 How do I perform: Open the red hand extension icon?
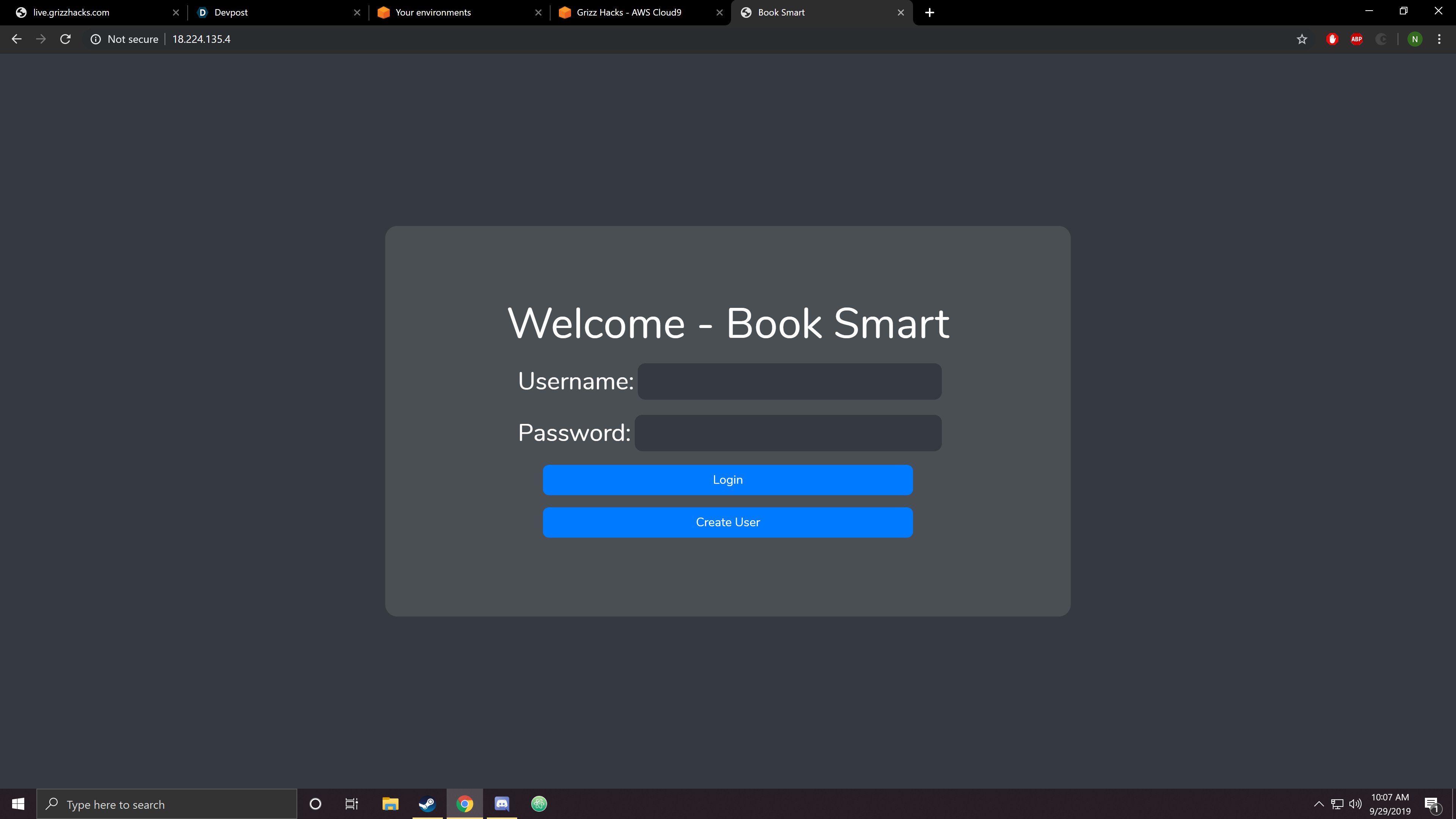click(x=1332, y=39)
